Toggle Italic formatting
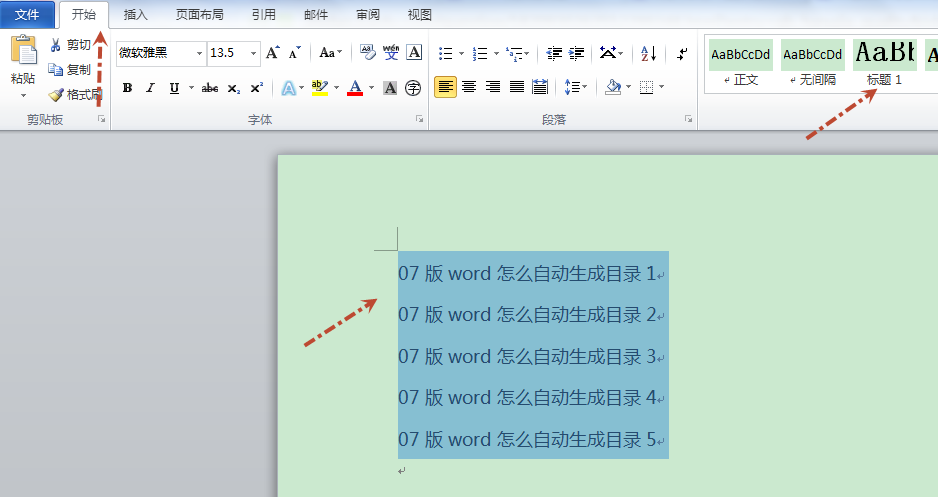The image size is (938, 497). tap(150, 88)
